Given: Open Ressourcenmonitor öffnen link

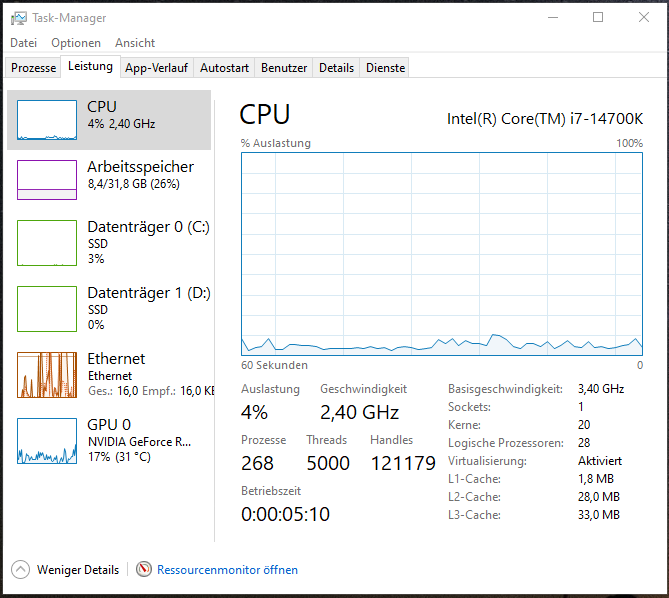Looking at the screenshot, I should (x=227, y=570).
